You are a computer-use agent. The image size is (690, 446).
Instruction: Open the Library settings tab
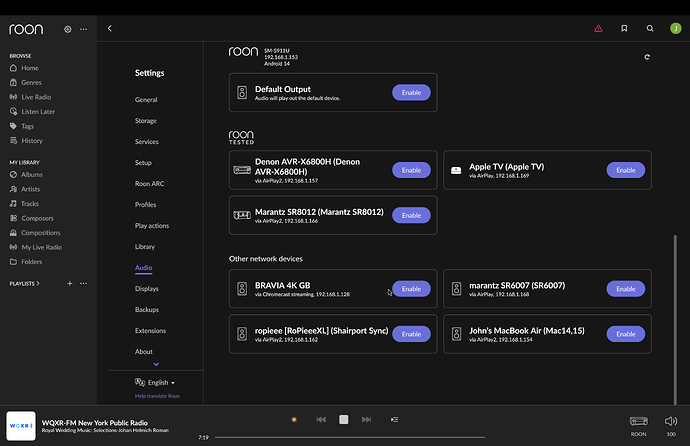tap(145, 247)
